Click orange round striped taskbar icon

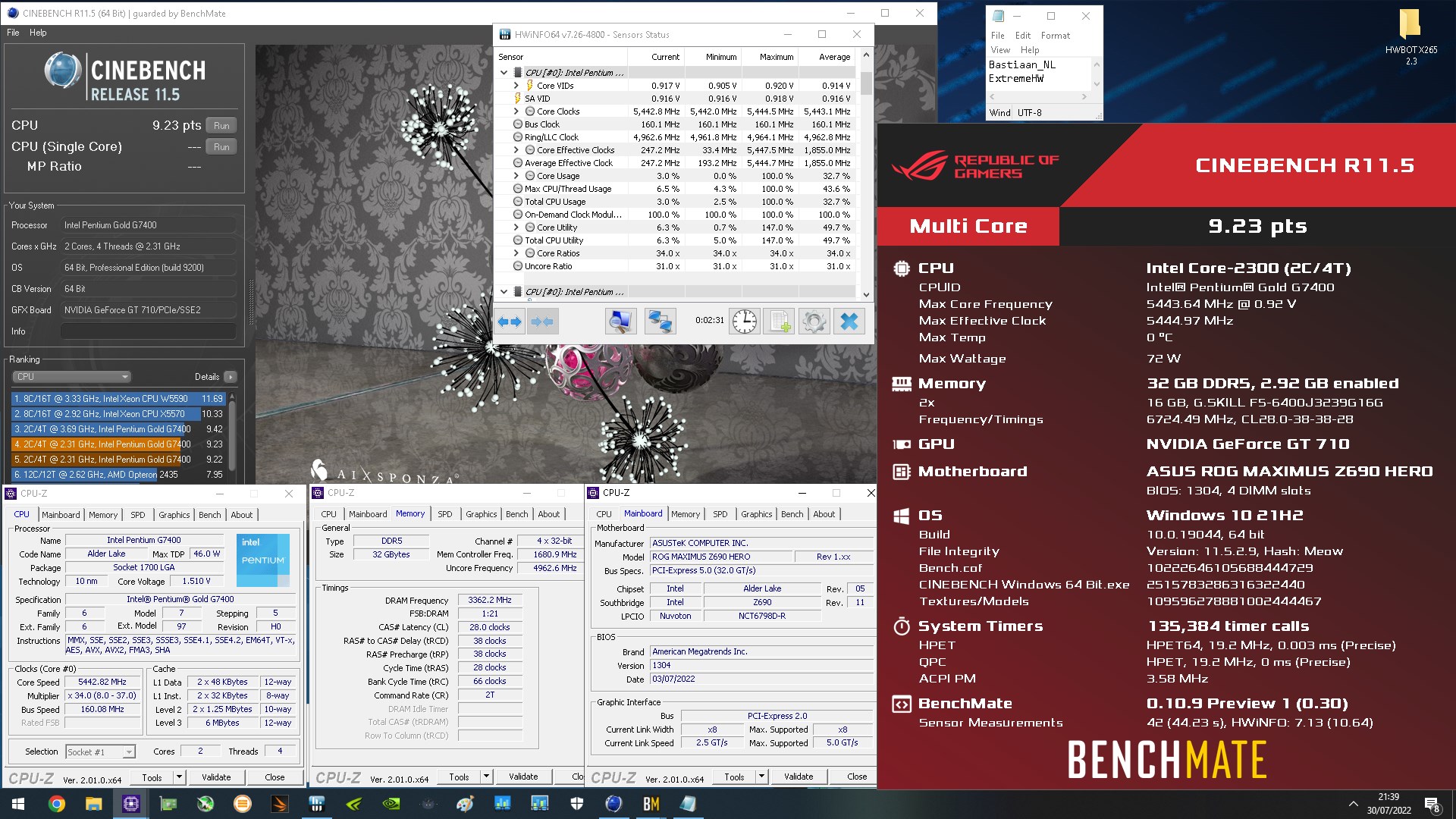[243, 804]
